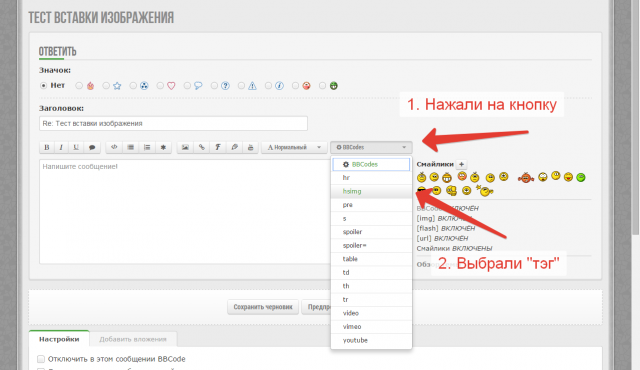Screen dimensions: 640x370
Task: Click the YouTube toolbar button
Action: click(250, 147)
